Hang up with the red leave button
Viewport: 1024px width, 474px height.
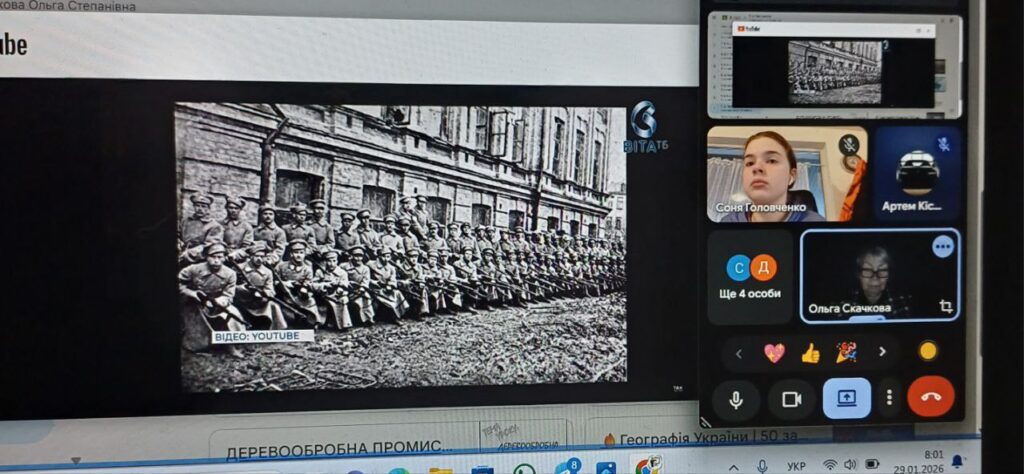(x=930, y=397)
